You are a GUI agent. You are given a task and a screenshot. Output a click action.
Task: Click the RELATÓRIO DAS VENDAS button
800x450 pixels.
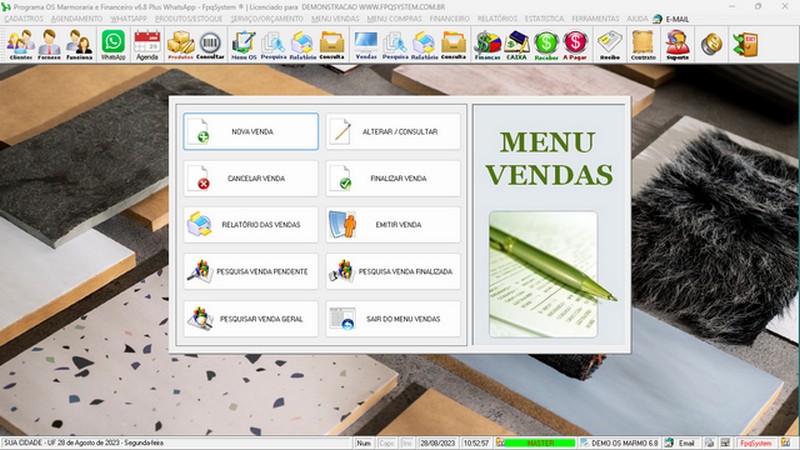coord(251,224)
